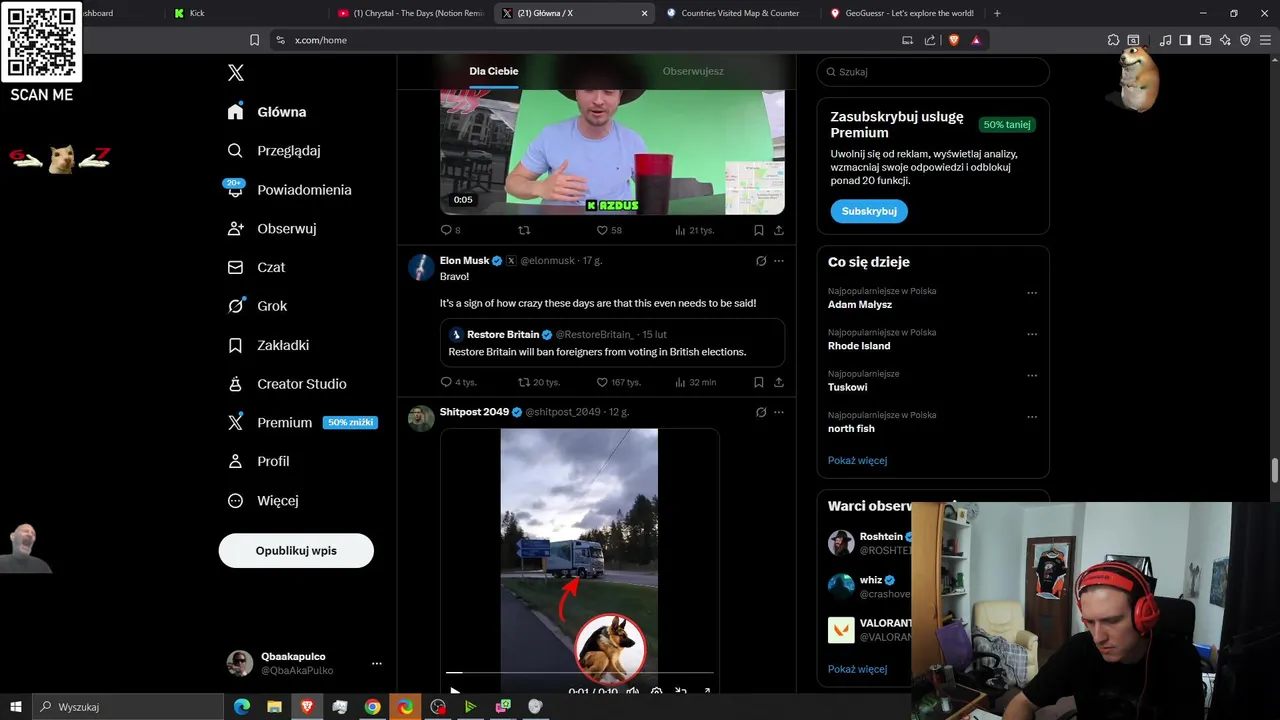Switch to the GeoGuessr tab
The height and width of the screenshot is (720, 1280).
coord(903,13)
